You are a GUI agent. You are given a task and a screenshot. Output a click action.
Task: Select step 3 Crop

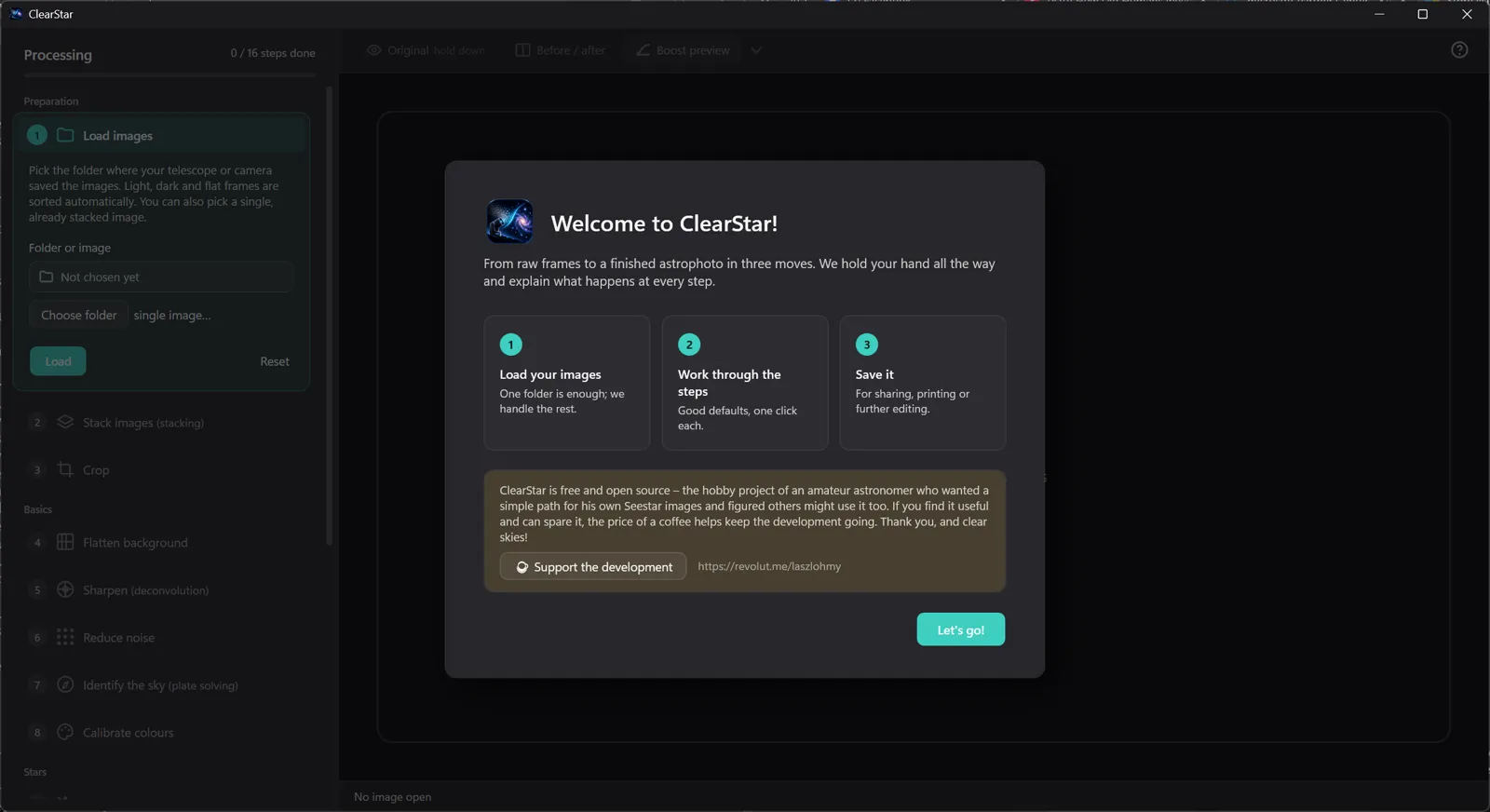(162, 469)
